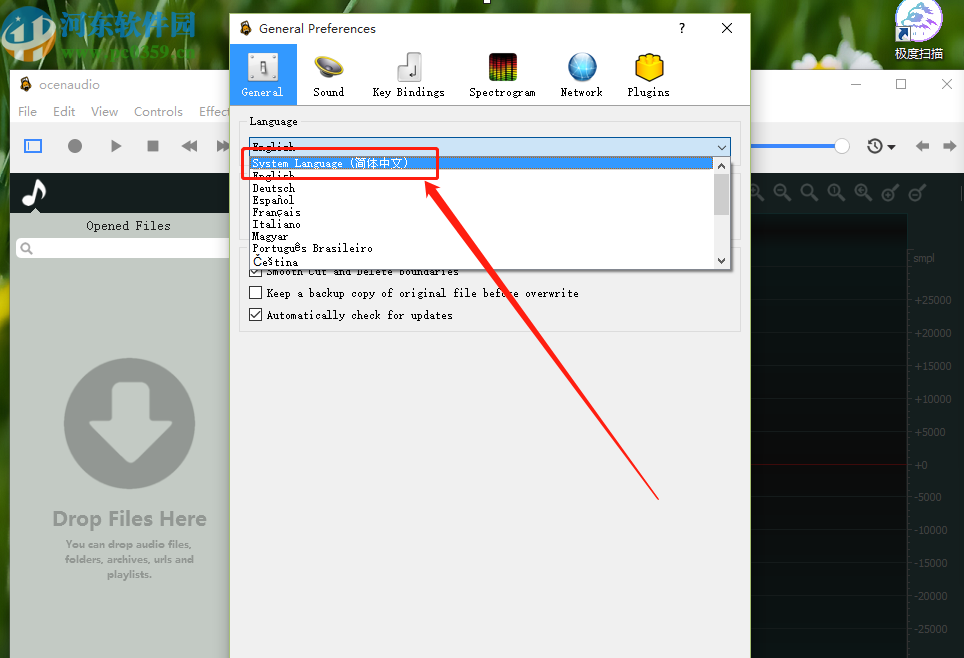The width and height of the screenshot is (964, 658).
Task: Enable Keep a backup copy checkbox
Action: (x=255, y=293)
